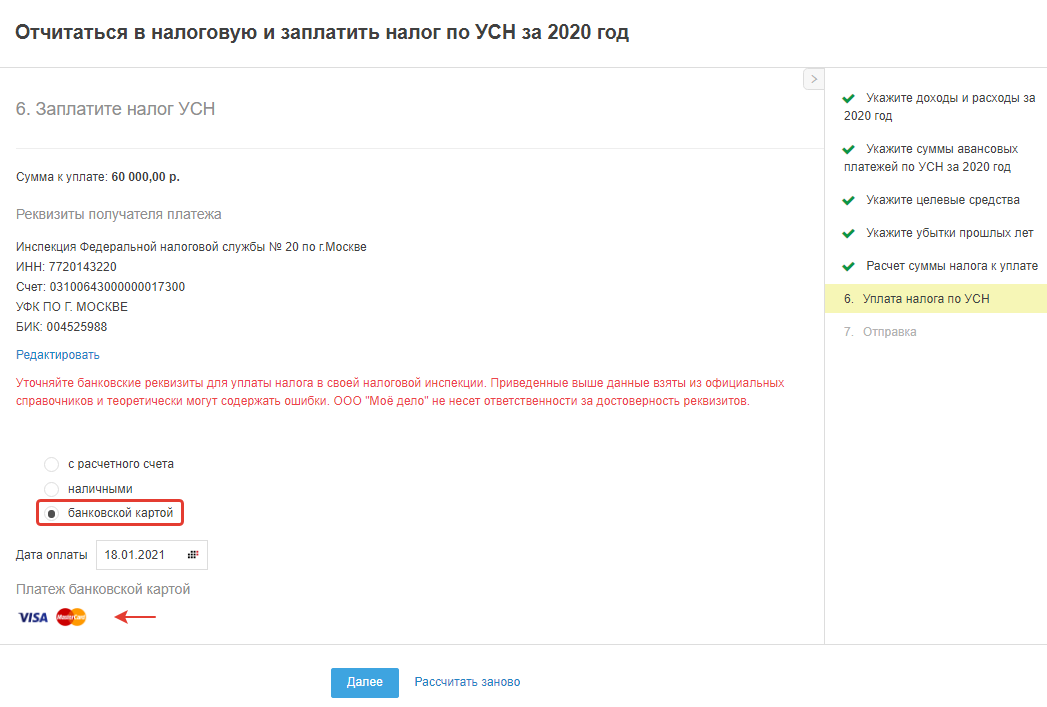Click the MasterCard logo
This screenshot has width=1047, height=707.
pos(71,617)
